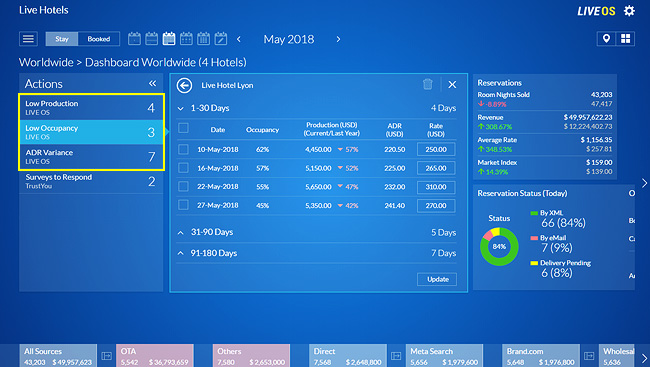
Task: Click the May 2018 date label
Action: [x=289, y=39]
